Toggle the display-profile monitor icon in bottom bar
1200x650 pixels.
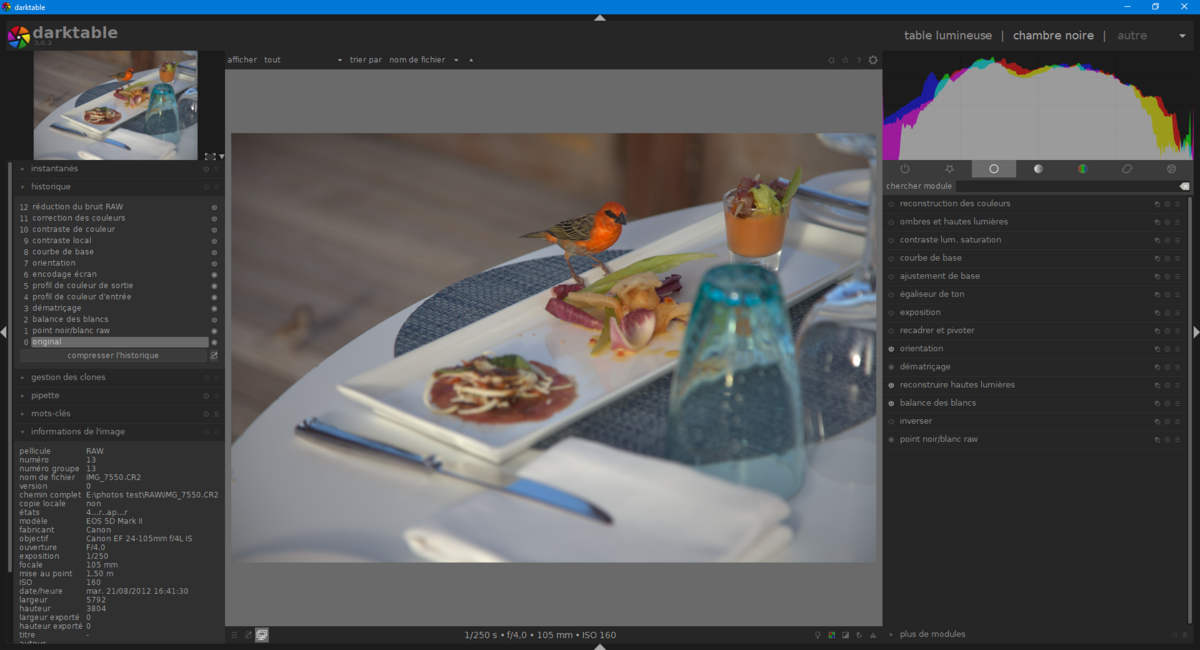(x=262, y=634)
